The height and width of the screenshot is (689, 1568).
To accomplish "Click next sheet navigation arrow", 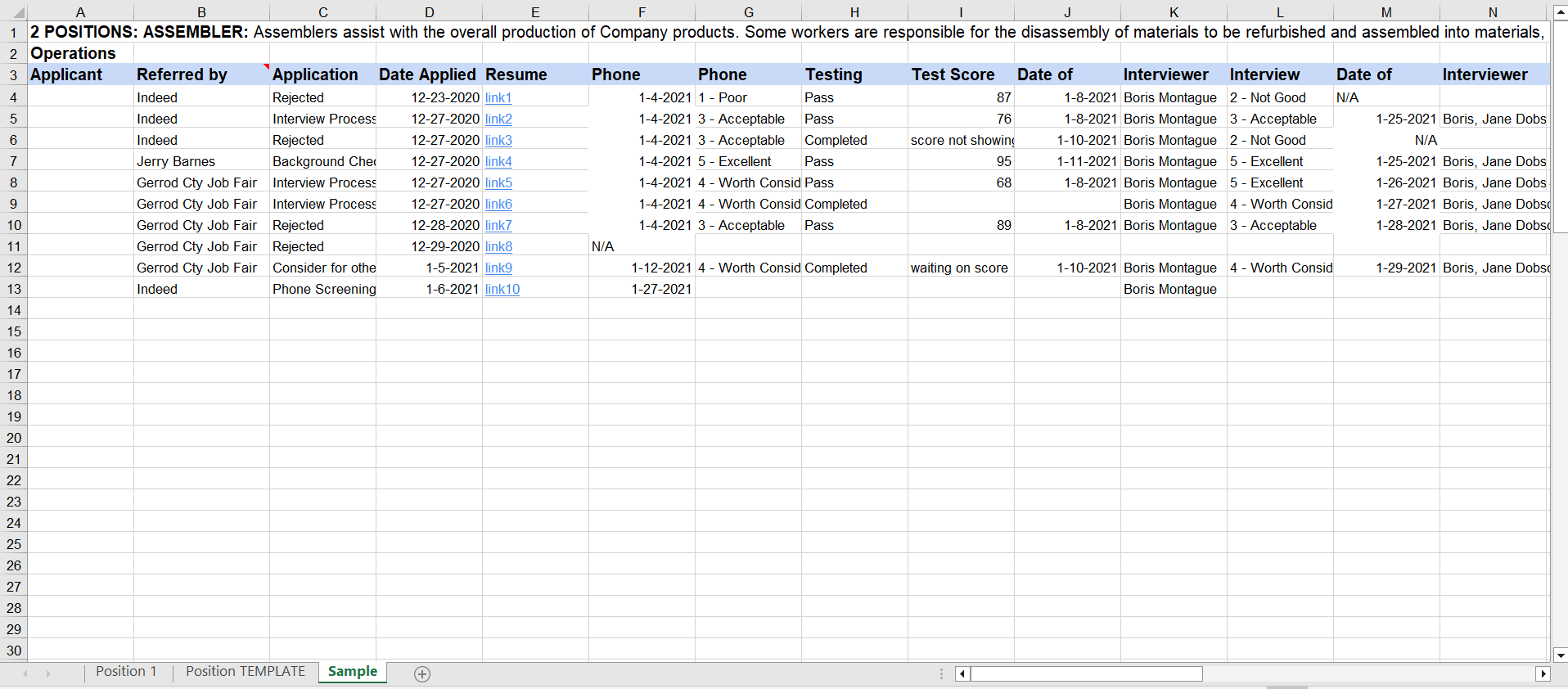I will [x=48, y=673].
